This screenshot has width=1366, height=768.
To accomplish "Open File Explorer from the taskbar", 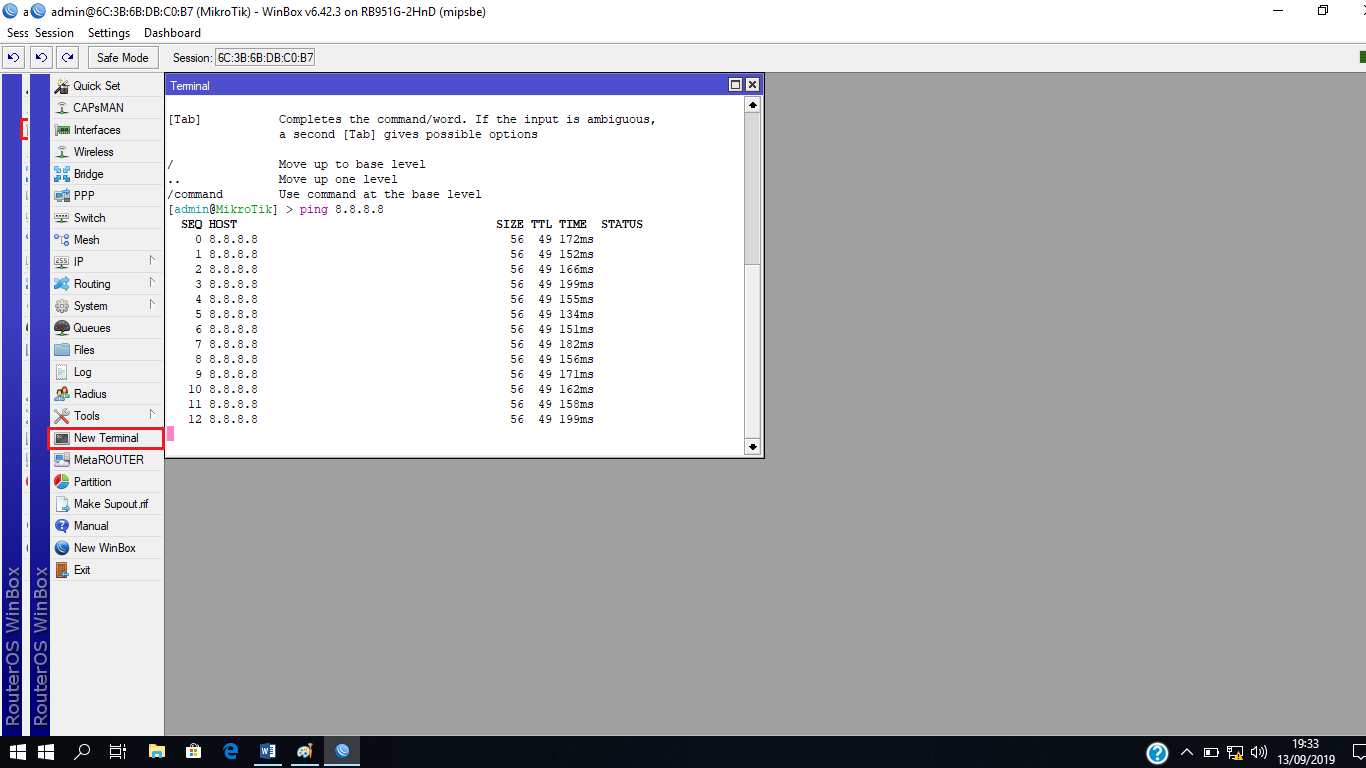I will (157, 752).
